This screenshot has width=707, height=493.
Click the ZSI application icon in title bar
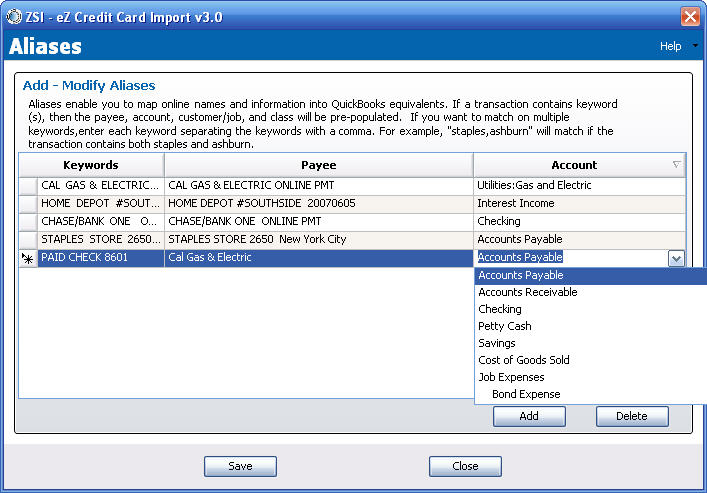coord(14,17)
